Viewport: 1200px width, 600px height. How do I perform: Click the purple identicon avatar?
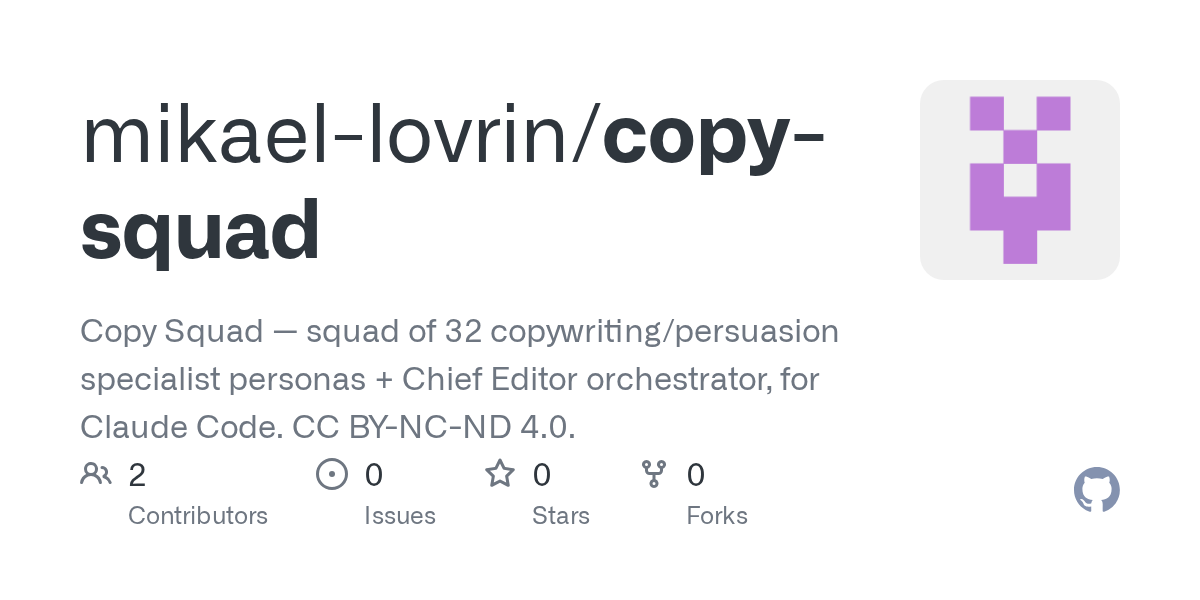click(x=1020, y=180)
